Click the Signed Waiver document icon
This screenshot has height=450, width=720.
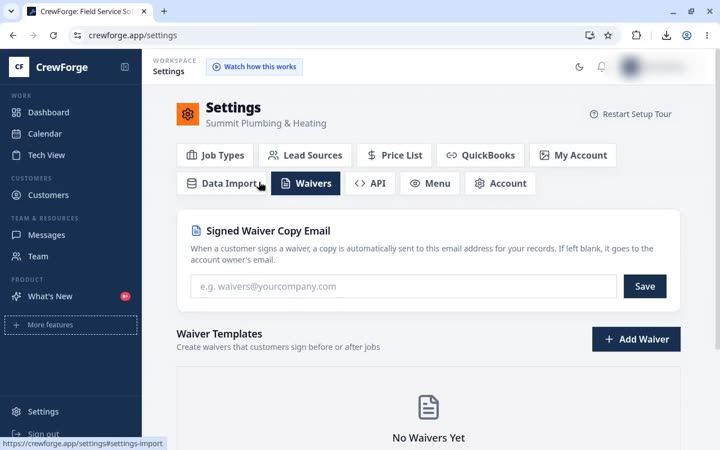coord(196,231)
